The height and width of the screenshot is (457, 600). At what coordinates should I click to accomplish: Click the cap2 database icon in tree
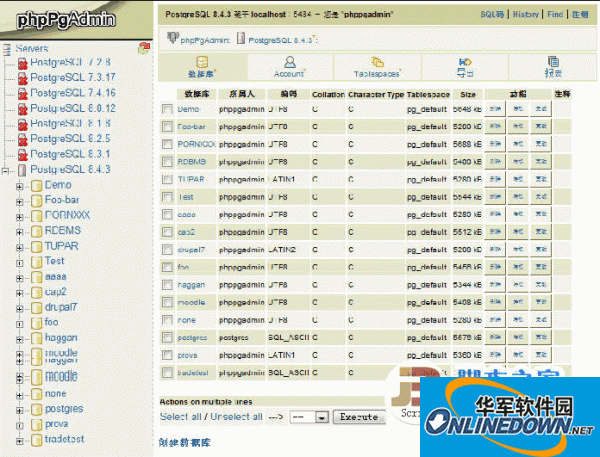pos(36,292)
